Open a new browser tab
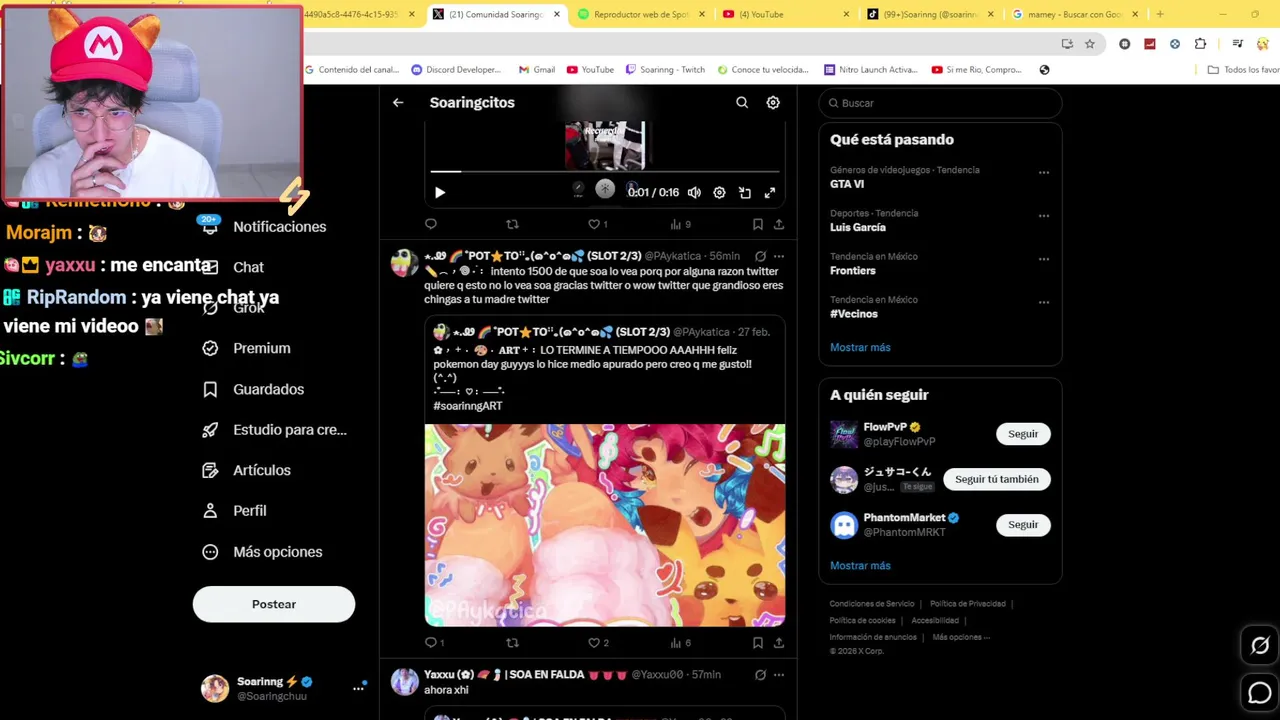The image size is (1280, 720). pos(1160,14)
